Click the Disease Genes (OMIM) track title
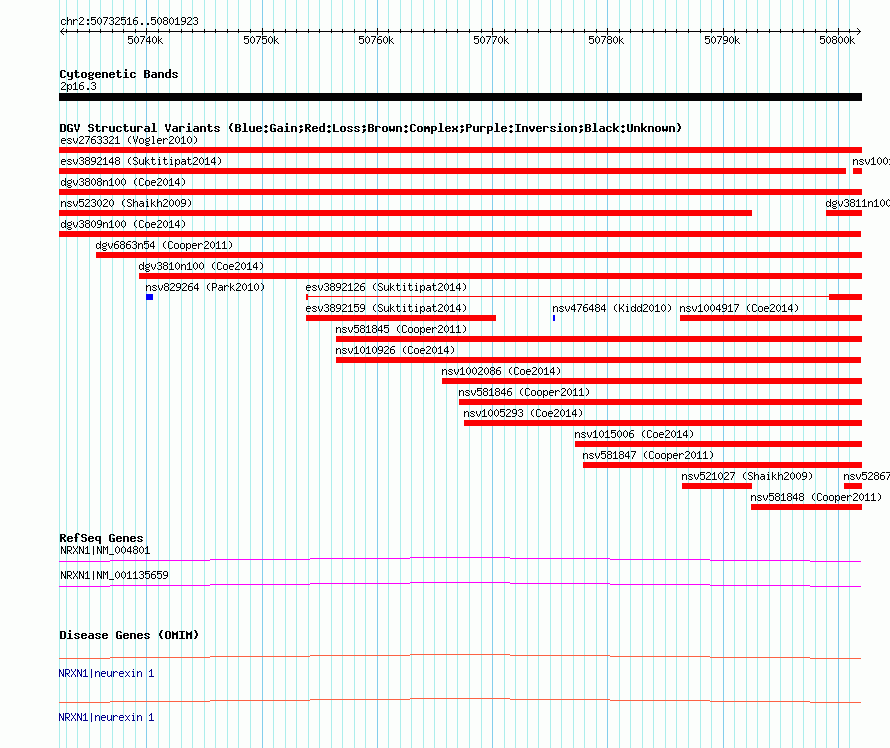 point(129,635)
